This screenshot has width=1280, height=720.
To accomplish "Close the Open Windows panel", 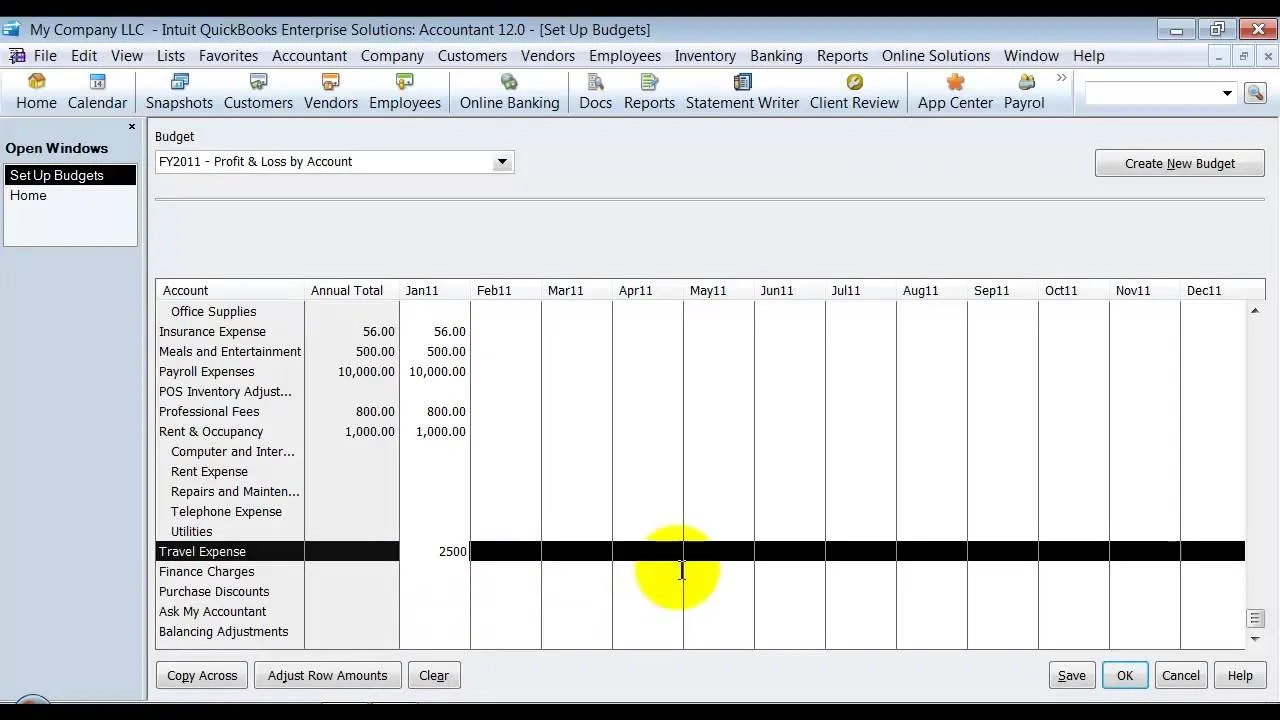I will pyautogui.click(x=131, y=127).
